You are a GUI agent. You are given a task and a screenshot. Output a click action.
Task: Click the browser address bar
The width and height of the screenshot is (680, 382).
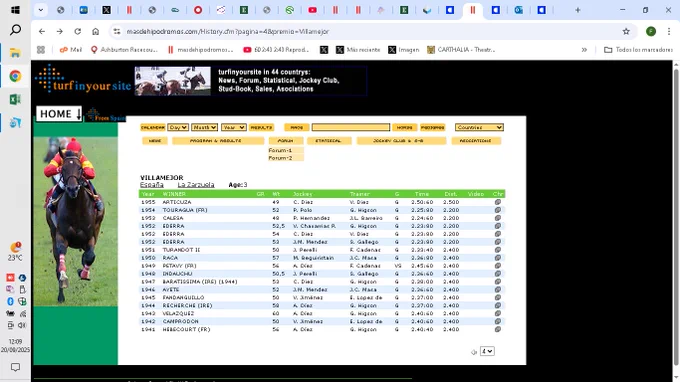[369, 31]
